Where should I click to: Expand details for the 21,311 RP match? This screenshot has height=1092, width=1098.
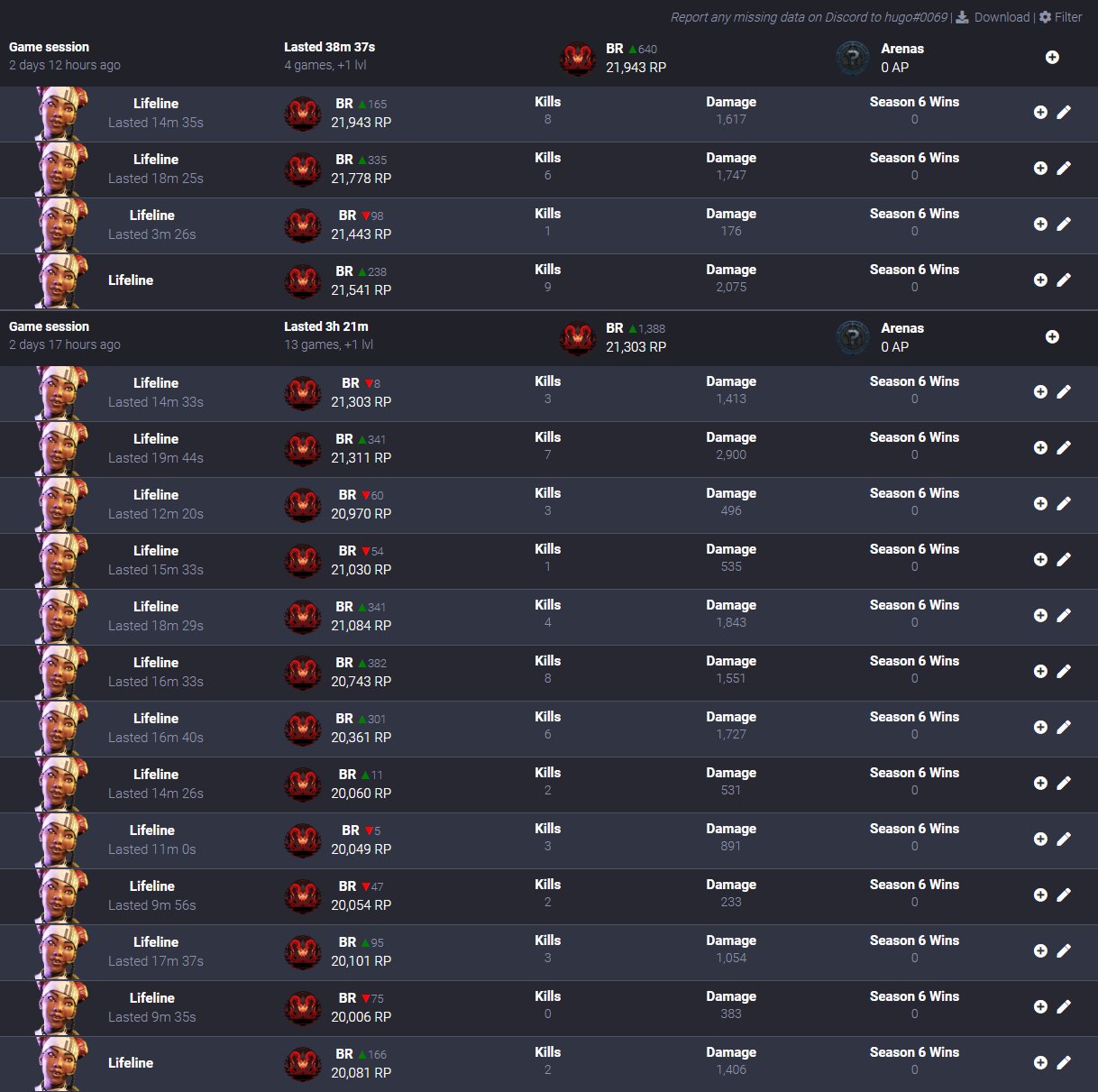coord(1040,447)
